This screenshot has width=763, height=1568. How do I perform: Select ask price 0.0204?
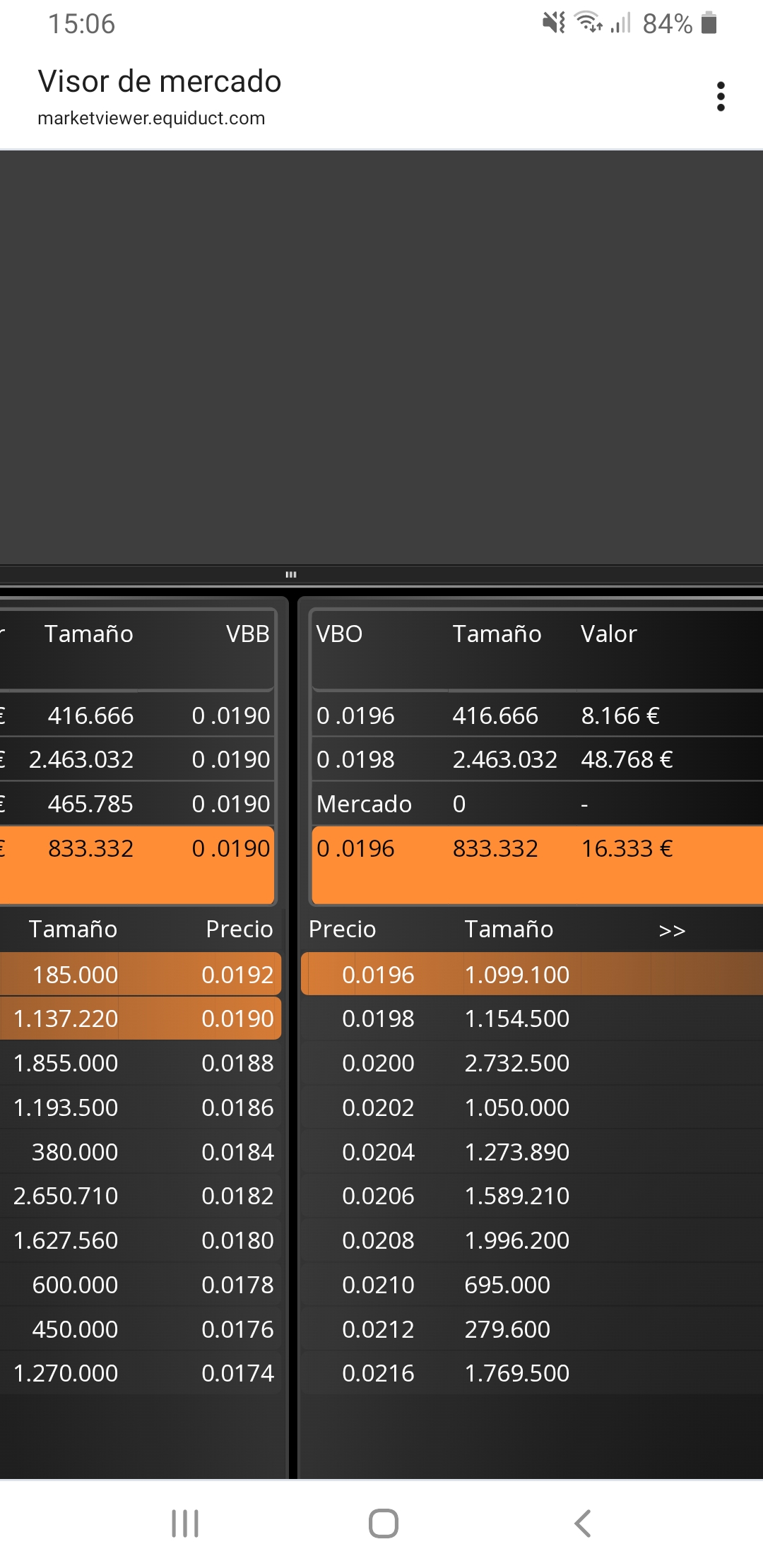click(378, 1152)
